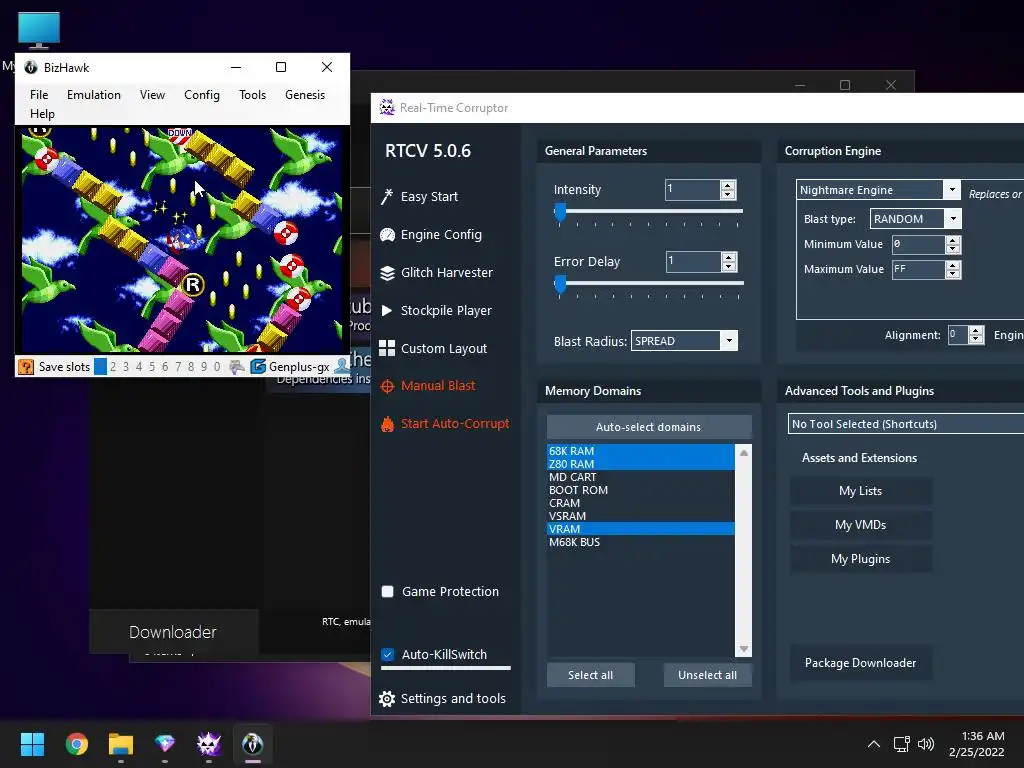Enable Game Protection checkbox
This screenshot has height=768, width=1024.
click(387, 592)
